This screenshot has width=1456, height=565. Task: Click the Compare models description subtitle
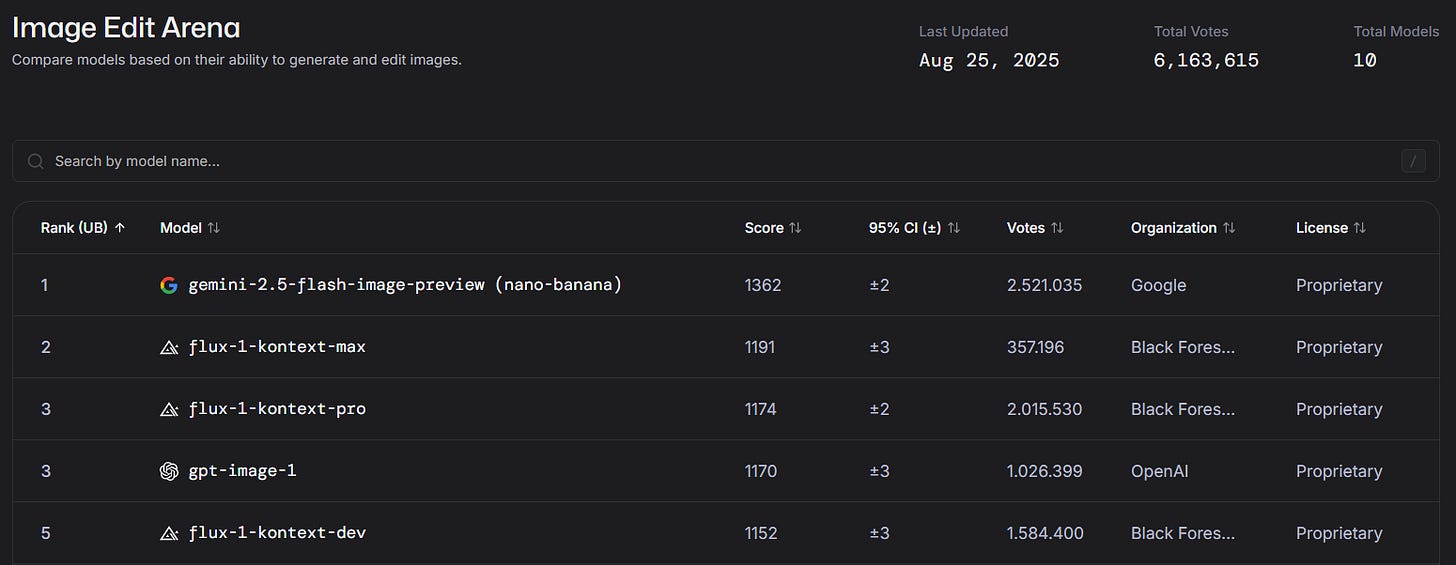pyautogui.click(x=237, y=60)
